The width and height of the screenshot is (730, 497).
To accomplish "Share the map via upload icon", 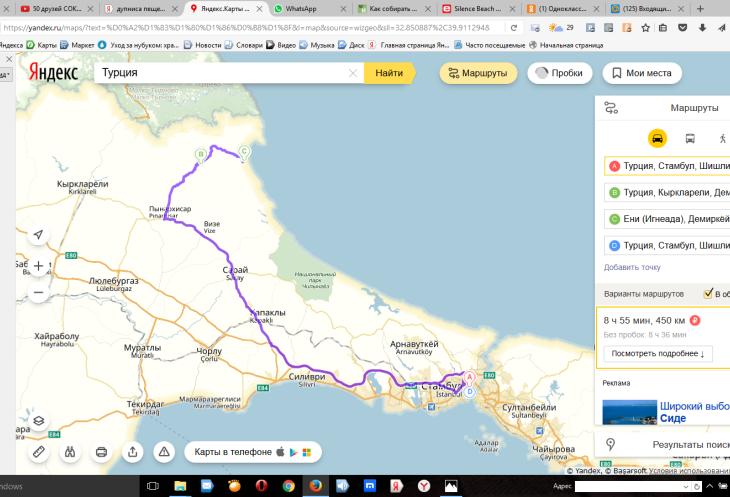I will click(x=133, y=452).
